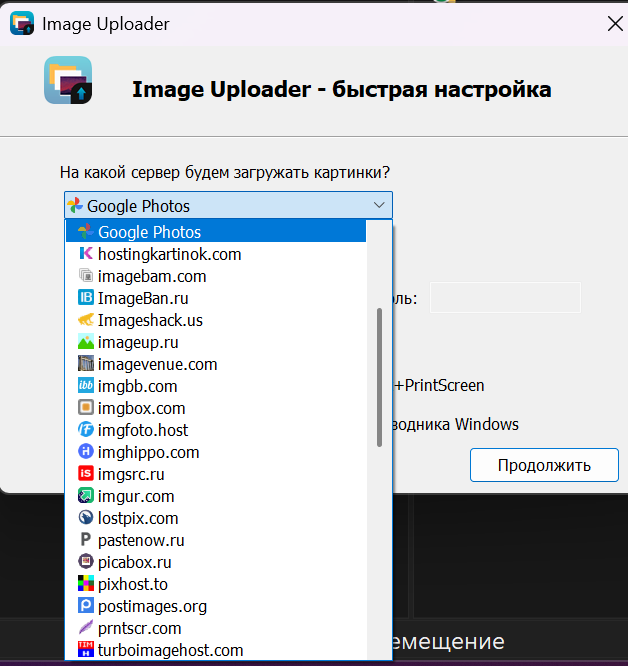Choose the imgfoto.host entry
This screenshot has height=666, width=628.
coord(216,430)
